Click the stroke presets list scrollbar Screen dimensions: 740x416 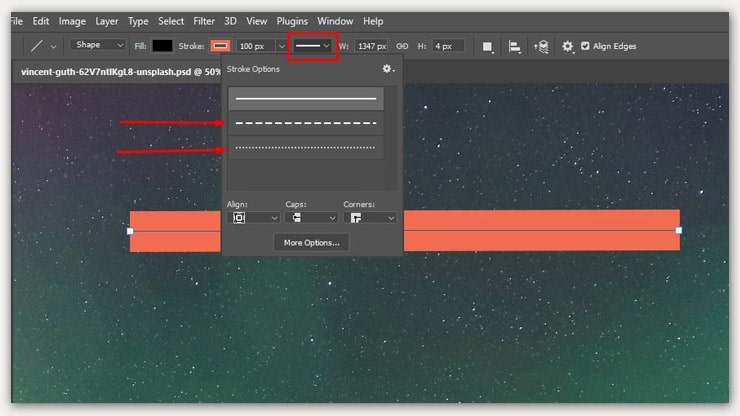point(390,137)
